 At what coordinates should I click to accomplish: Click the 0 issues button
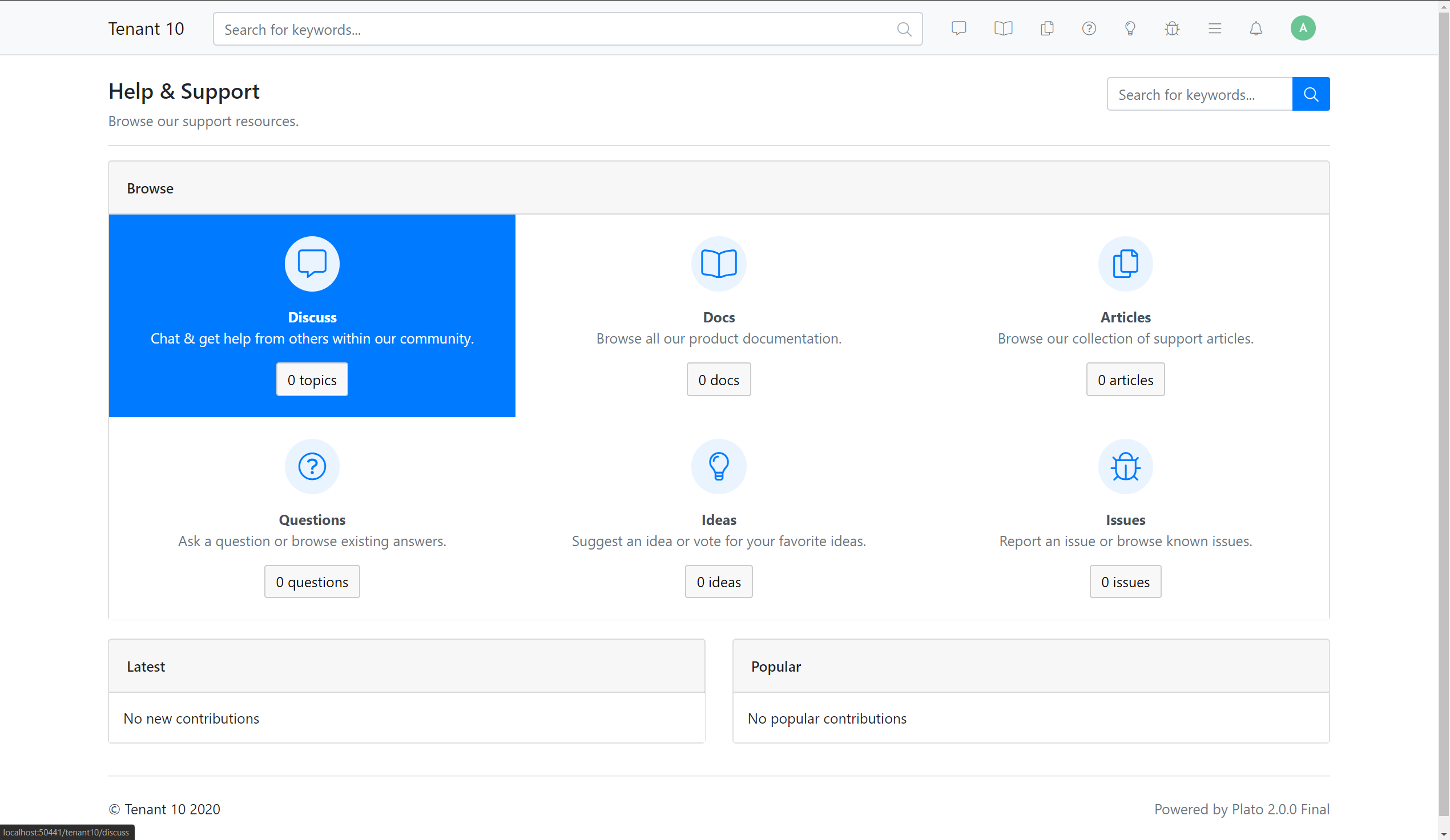click(x=1126, y=581)
